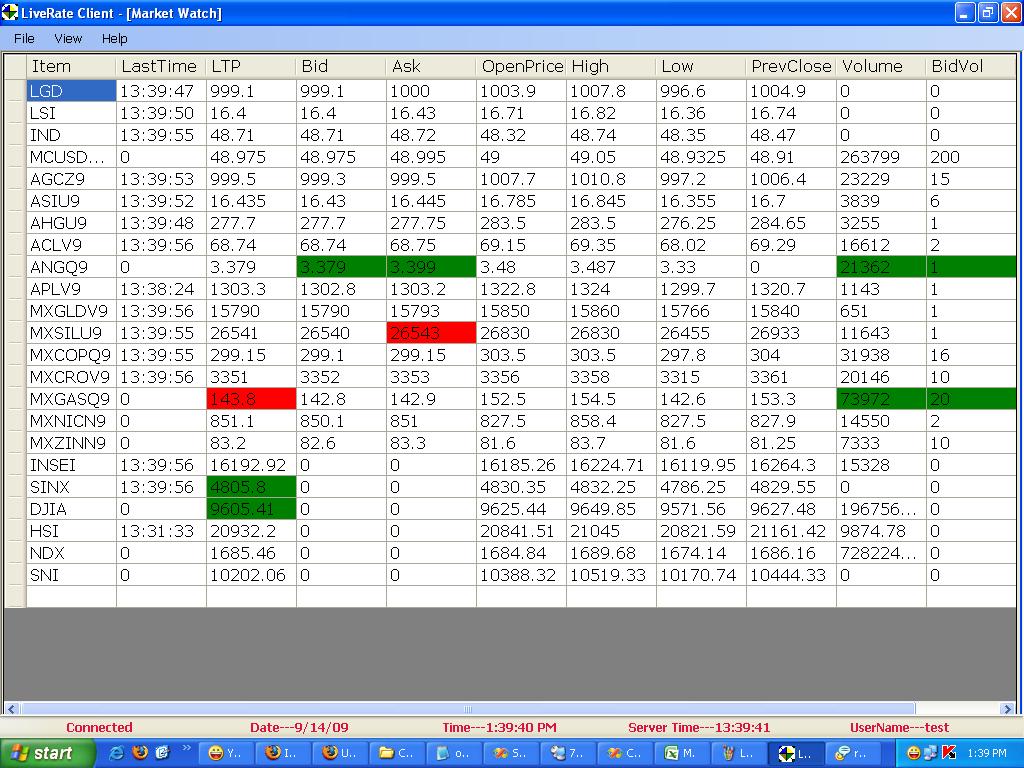
Task: Switch to the LiveRate taskbar button
Action: pyautogui.click(x=796, y=753)
